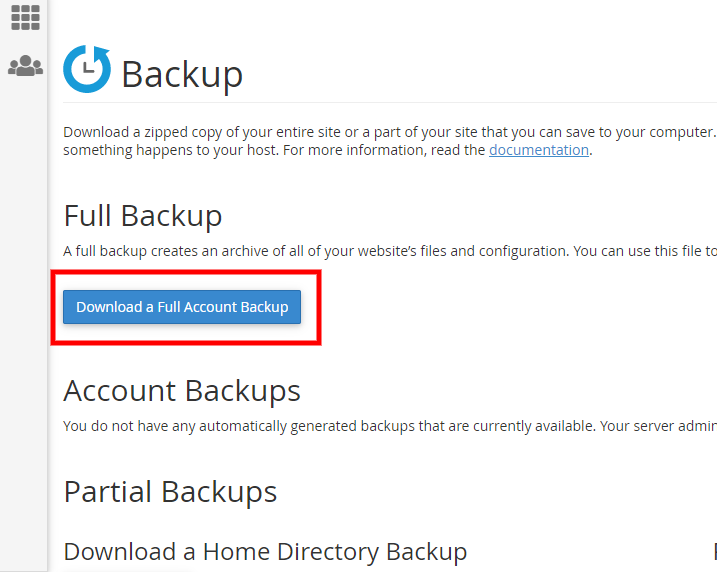The image size is (717, 572).
Task: Click the phrase "For more information, read the"
Action: point(384,150)
